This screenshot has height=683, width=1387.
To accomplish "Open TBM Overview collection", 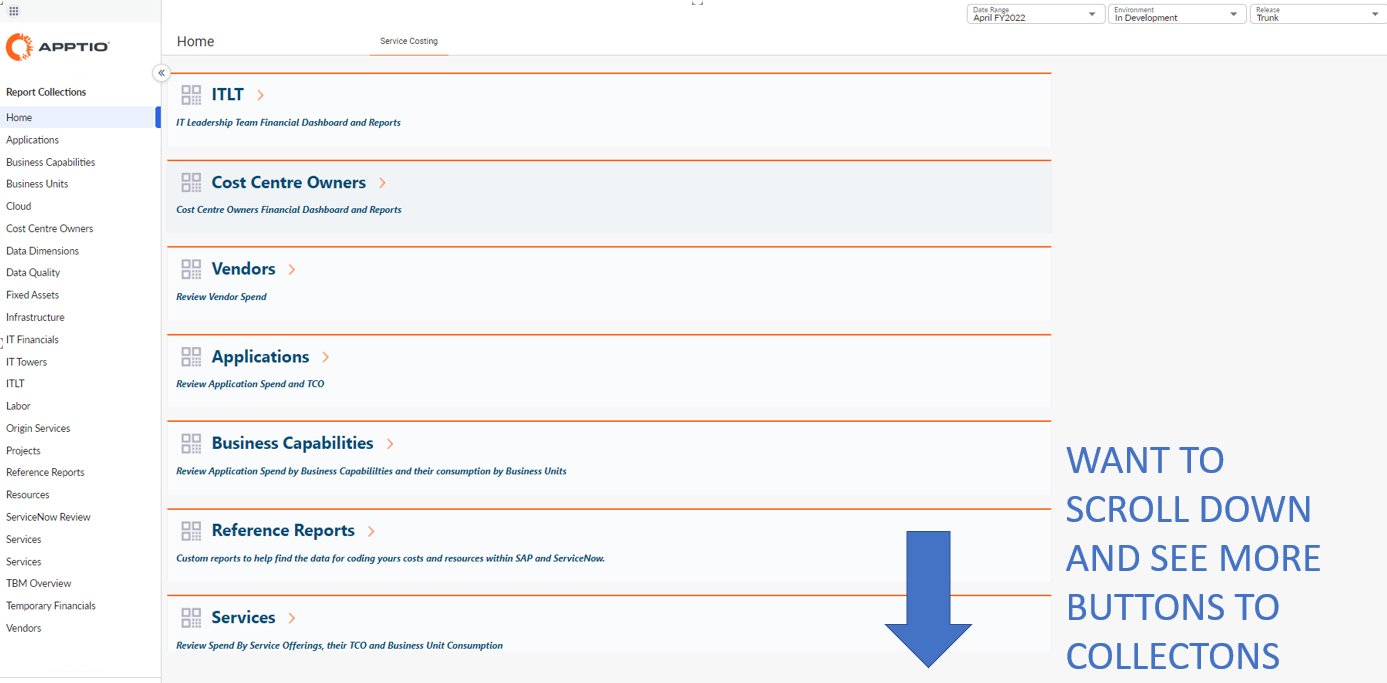I will click(38, 583).
